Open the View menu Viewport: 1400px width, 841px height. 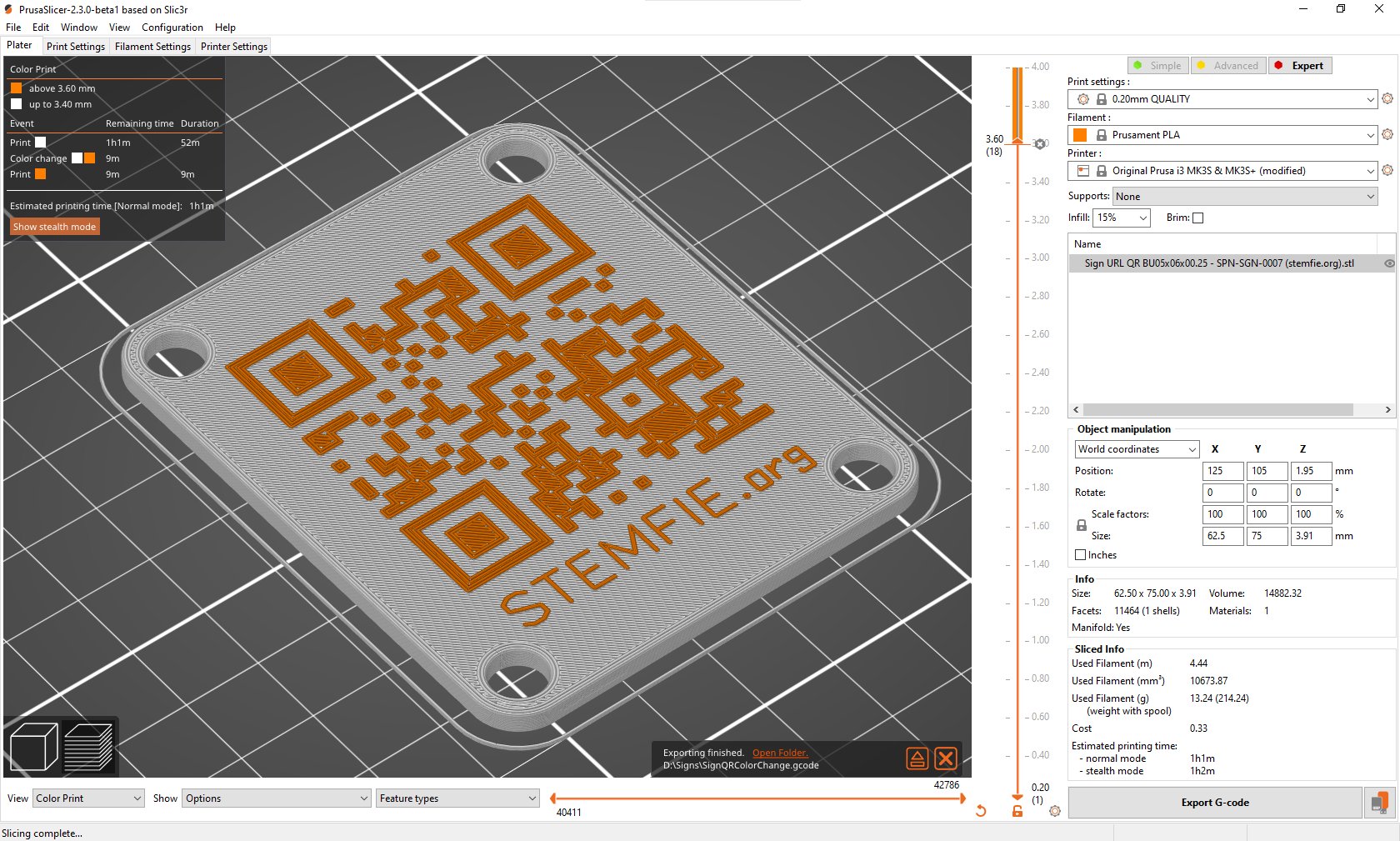[120, 28]
